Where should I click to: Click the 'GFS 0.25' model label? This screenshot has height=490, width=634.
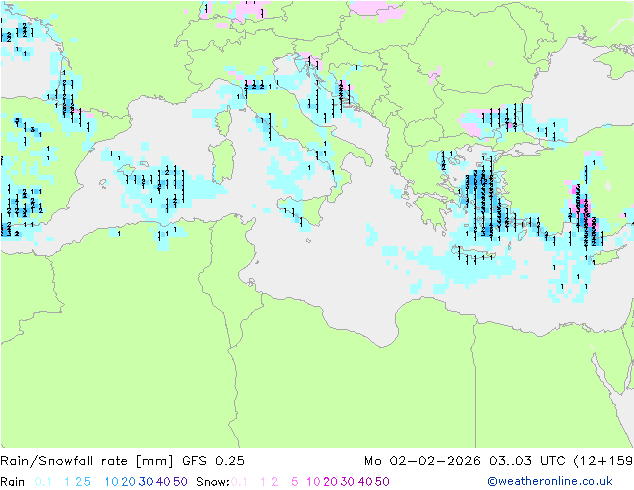point(213,461)
